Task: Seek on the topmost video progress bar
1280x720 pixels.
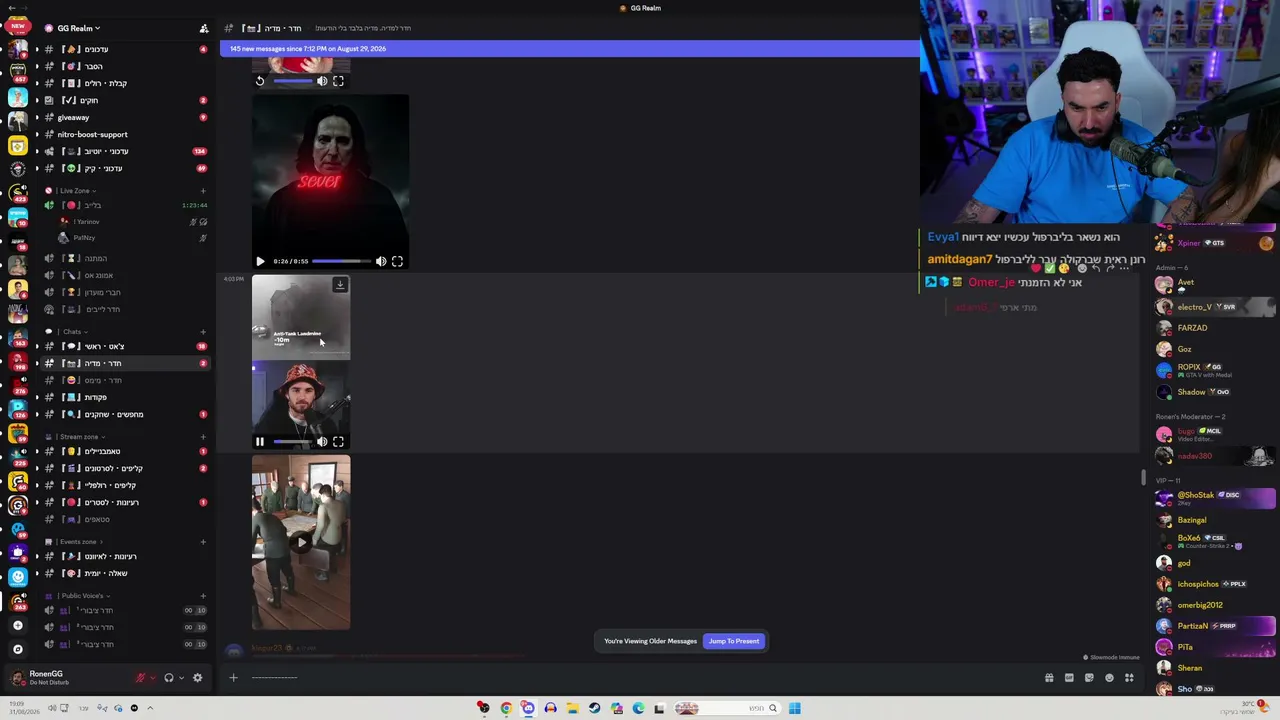Action: 292,81
